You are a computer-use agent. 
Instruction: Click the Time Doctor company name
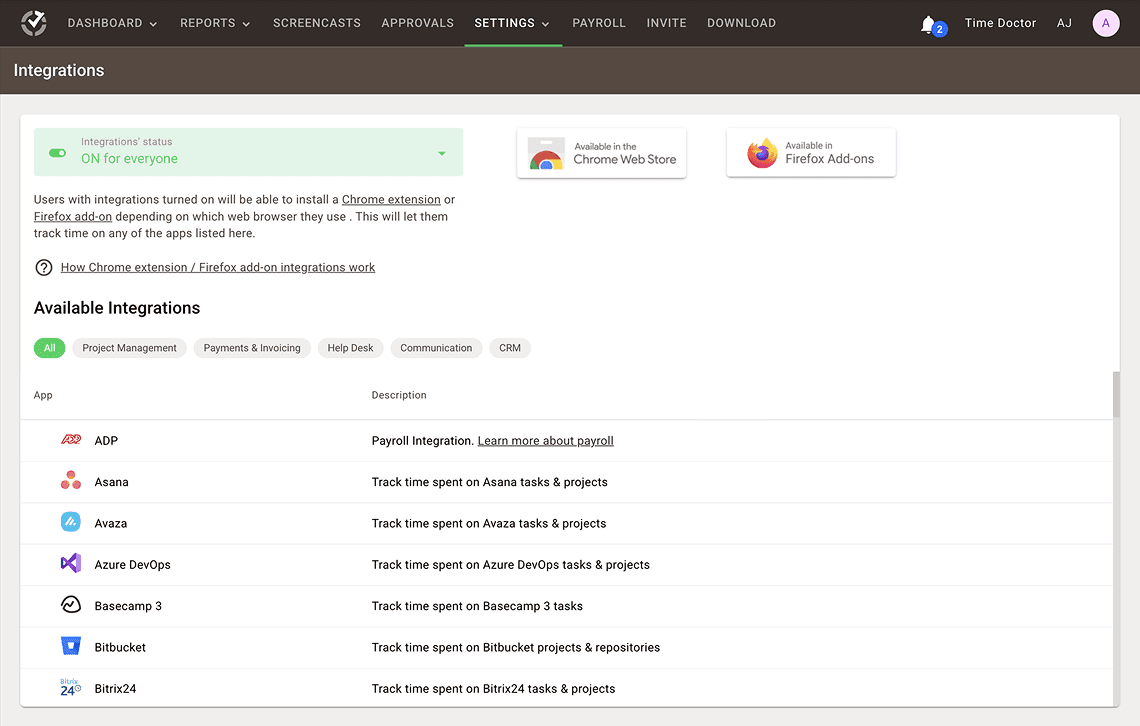coord(1000,23)
